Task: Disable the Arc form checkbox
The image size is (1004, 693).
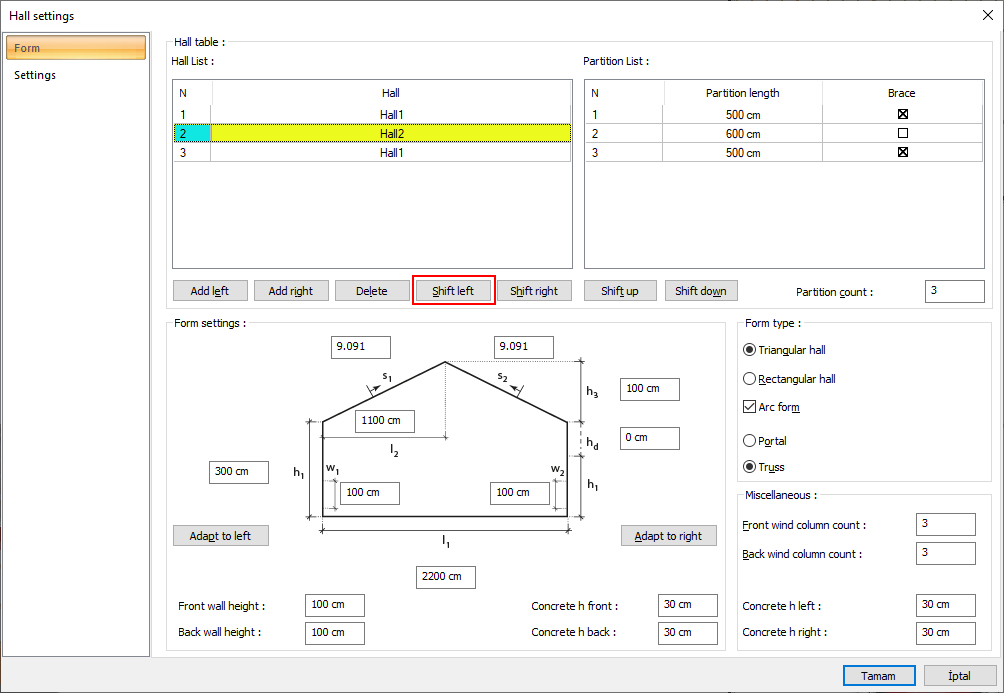Action: [750, 407]
